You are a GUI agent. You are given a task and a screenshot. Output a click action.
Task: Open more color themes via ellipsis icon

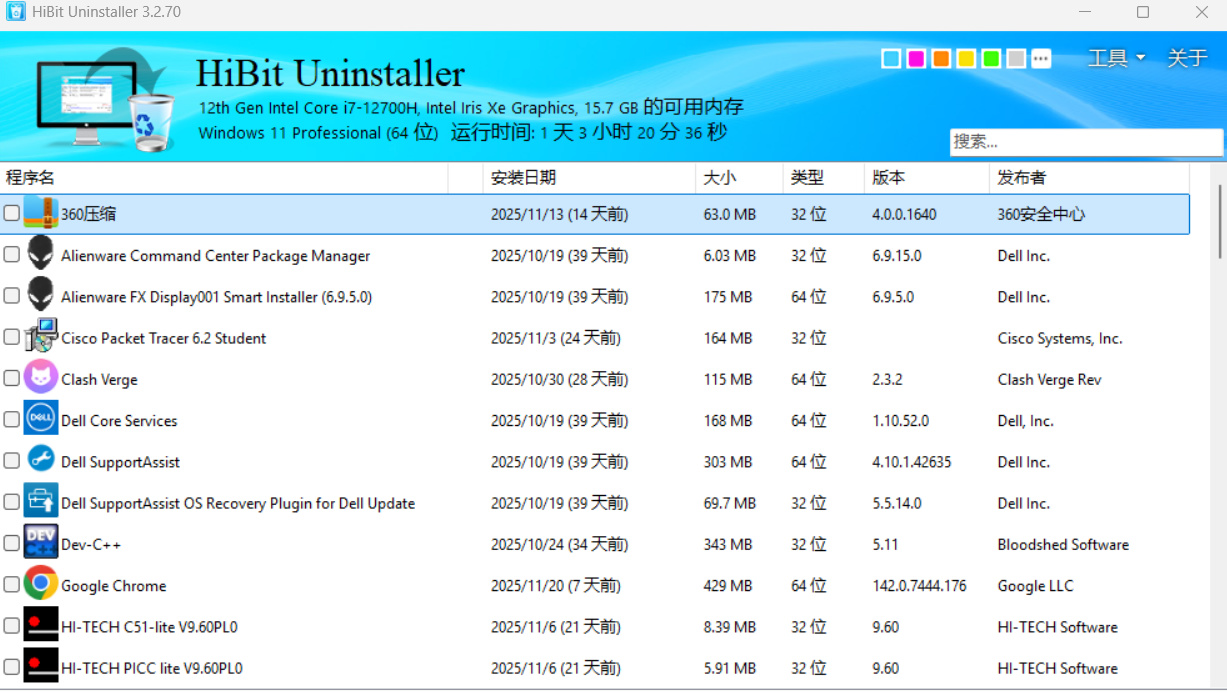1041,58
